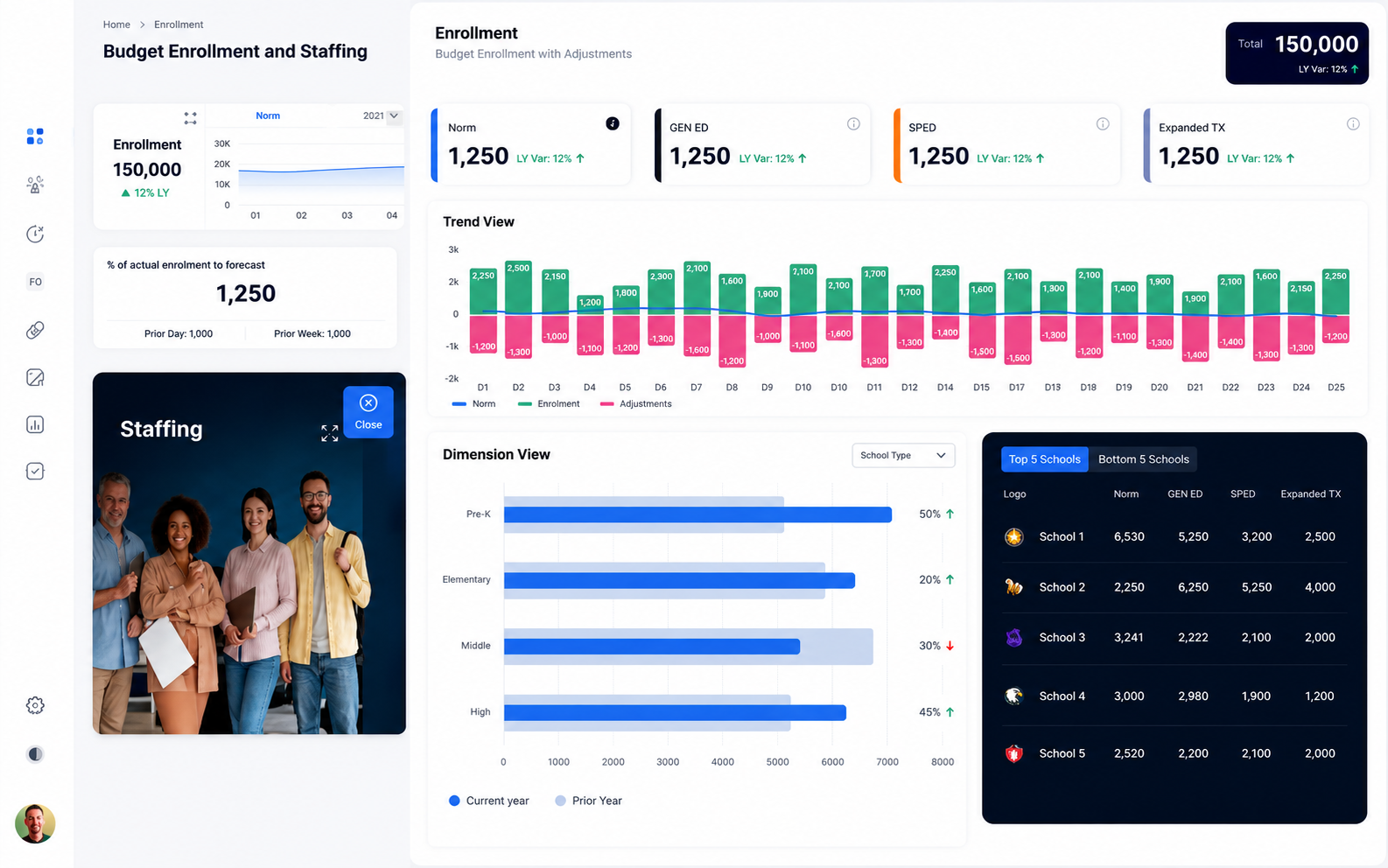
Task: Open the 2021 year dropdown
Action: [x=382, y=115]
